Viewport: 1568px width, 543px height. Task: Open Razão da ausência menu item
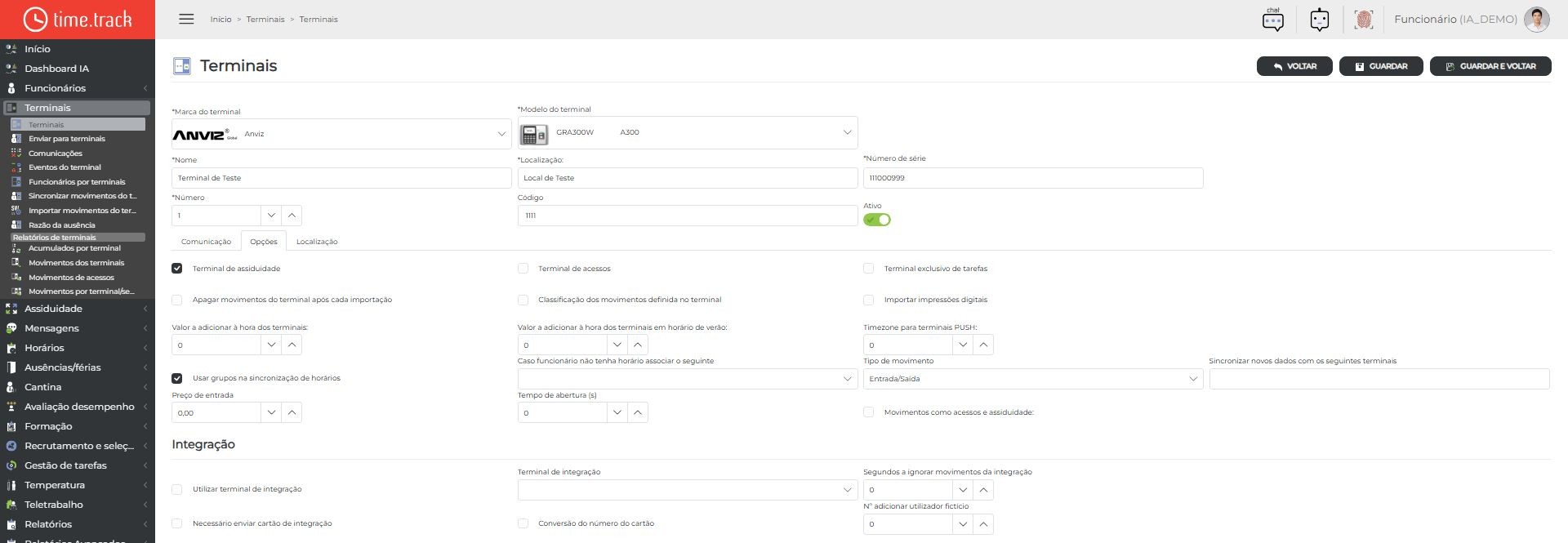(62, 225)
